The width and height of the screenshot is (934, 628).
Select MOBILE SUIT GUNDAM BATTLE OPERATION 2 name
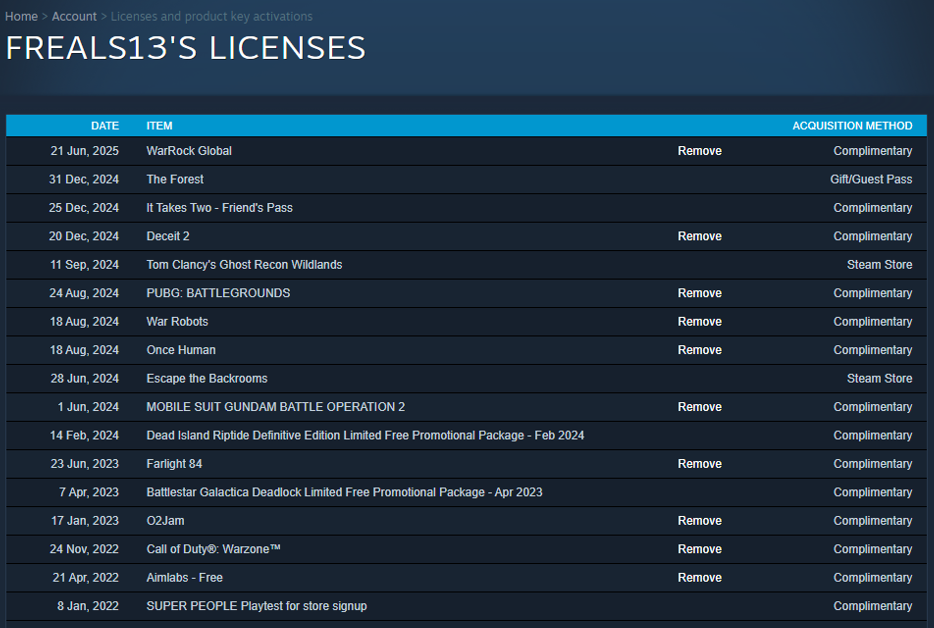[275, 407]
